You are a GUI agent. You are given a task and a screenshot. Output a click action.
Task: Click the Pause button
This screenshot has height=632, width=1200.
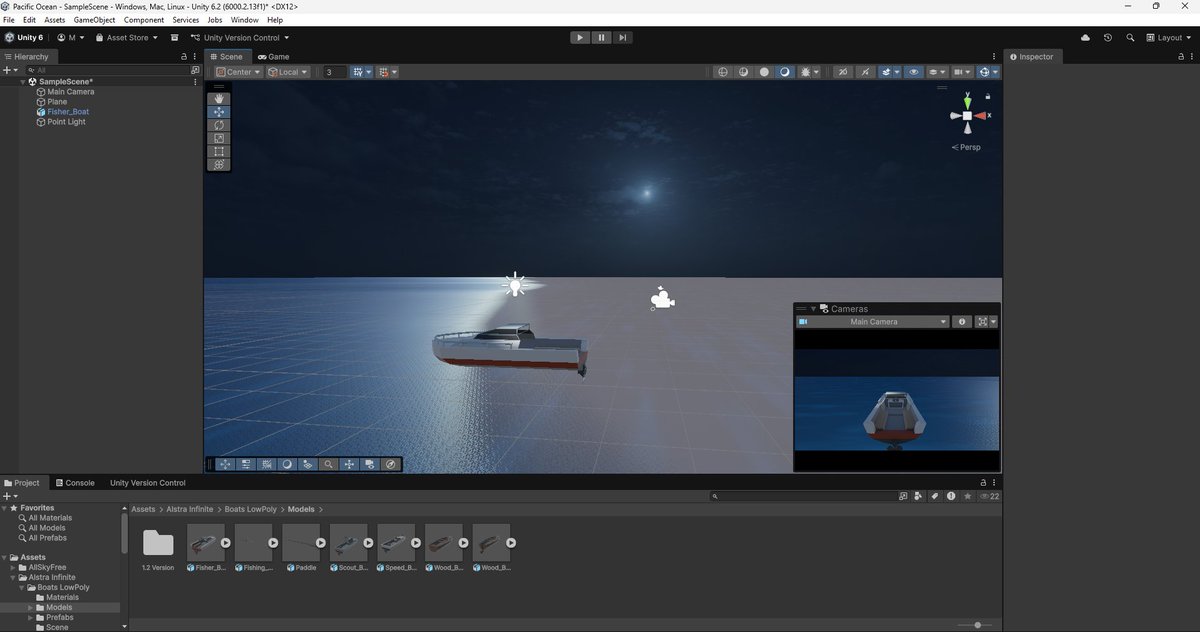pyautogui.click(x=601, y=37)
